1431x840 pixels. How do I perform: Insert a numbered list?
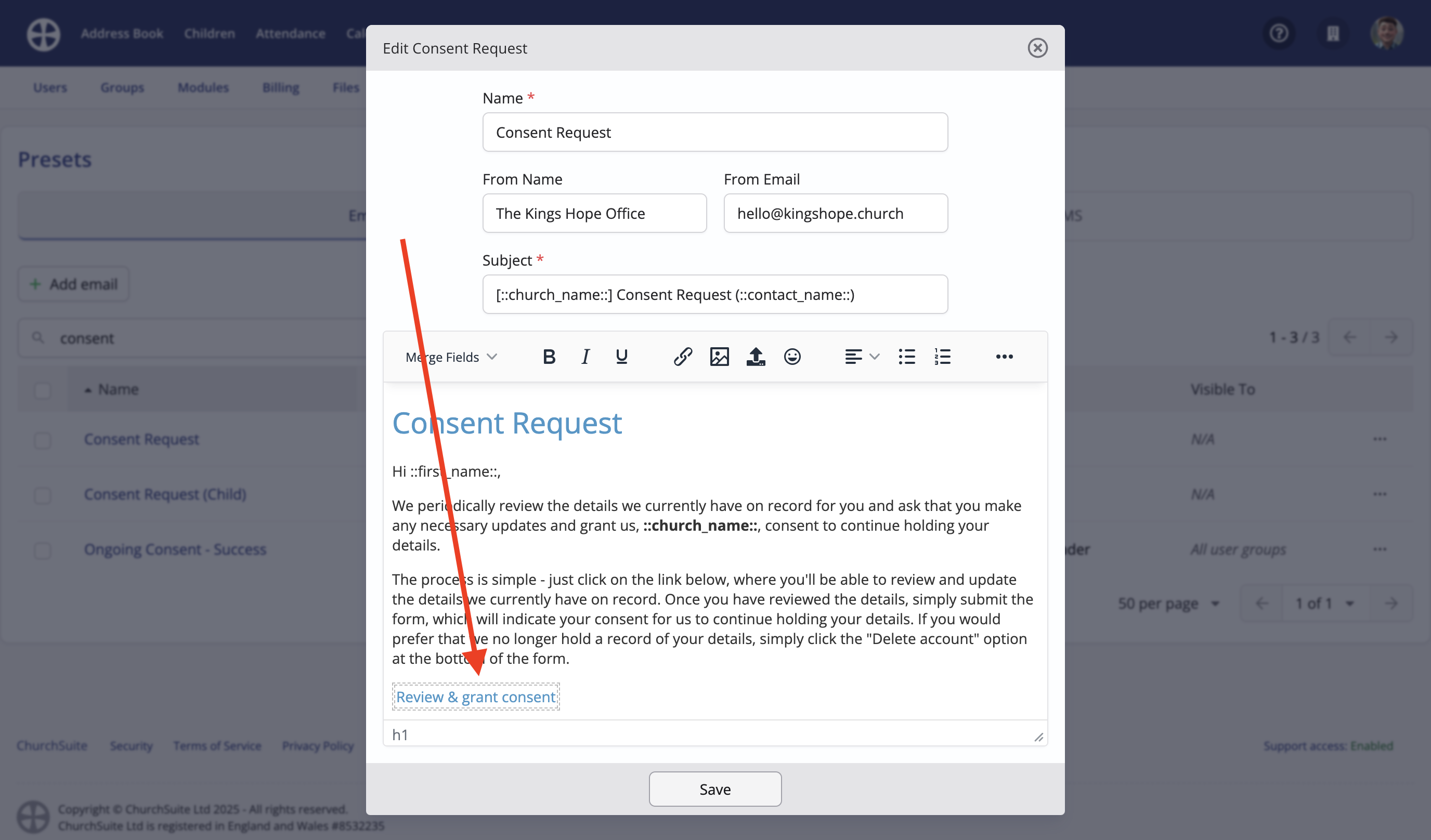pos(942,357)
